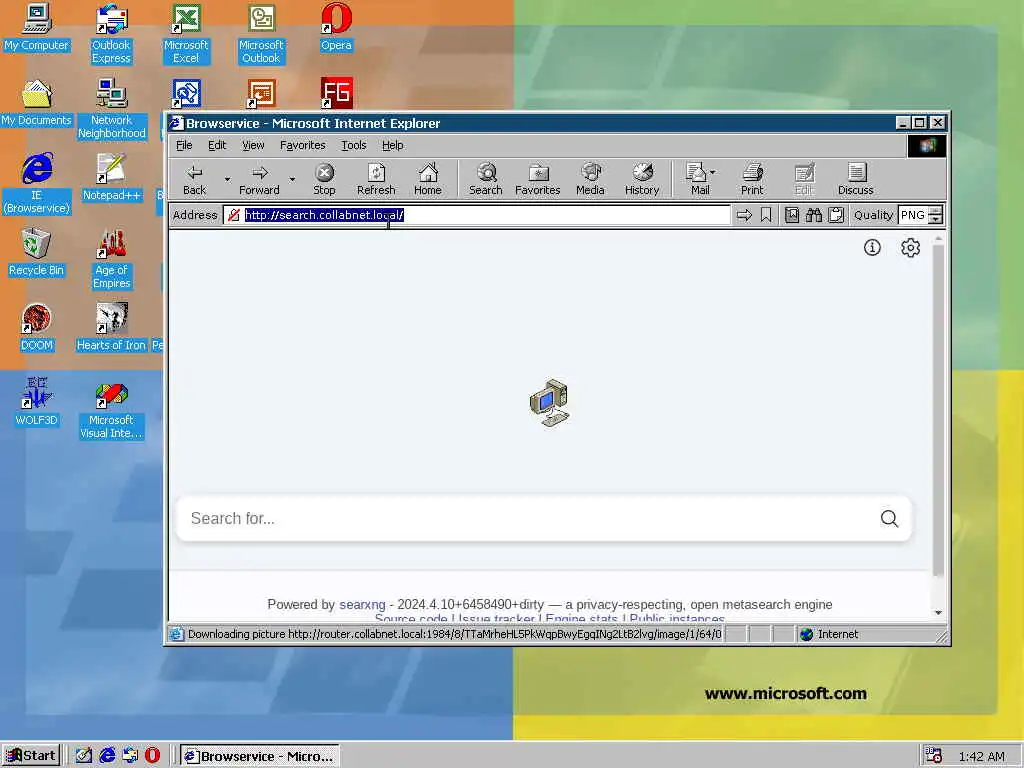Viewport: 1024px width, 768px height.
Task: Click the Mail toolbar button
Action: pyautogui.click(x=697, y=179)
